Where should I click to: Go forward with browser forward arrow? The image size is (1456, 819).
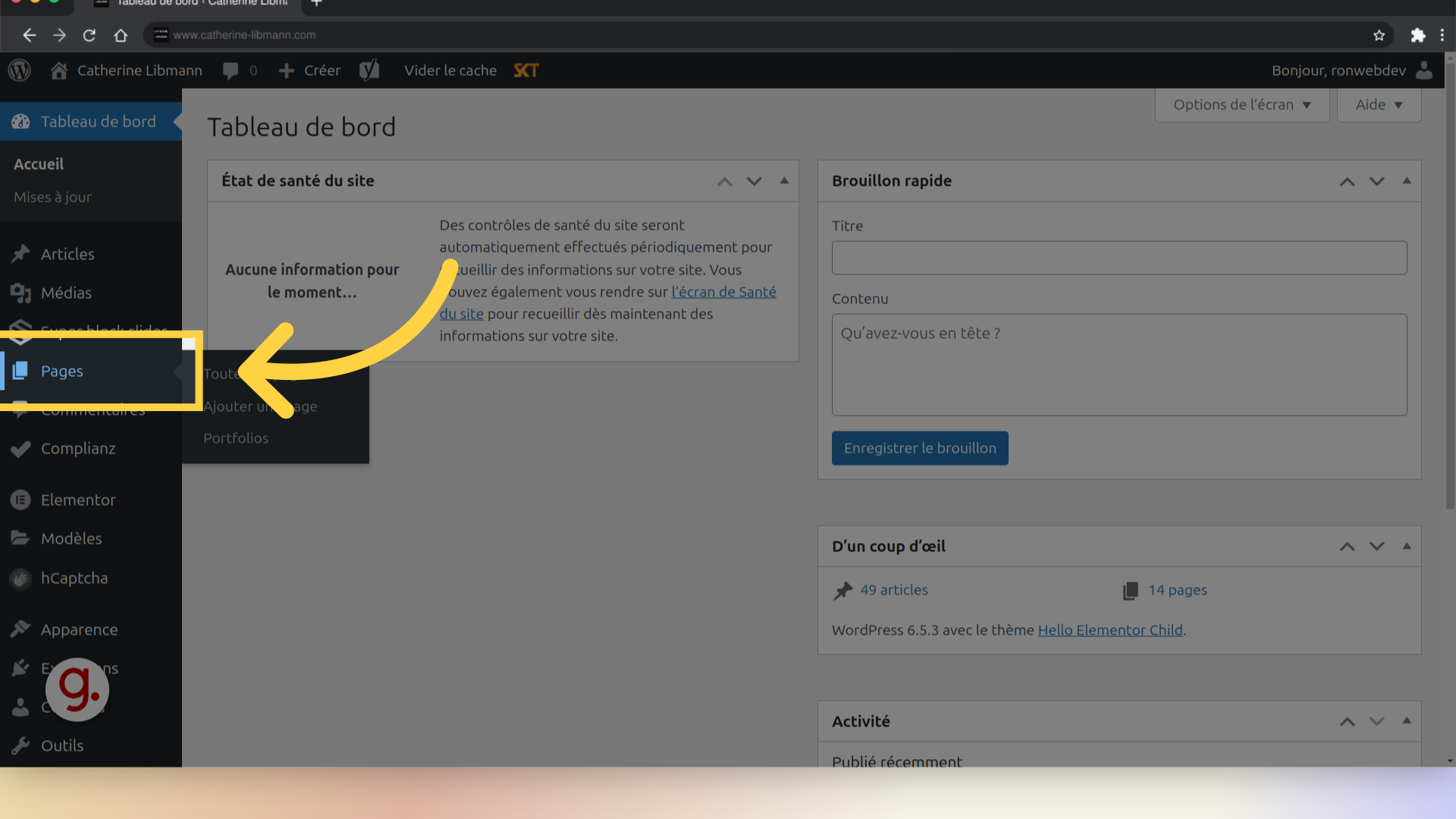tap(59, 35)
